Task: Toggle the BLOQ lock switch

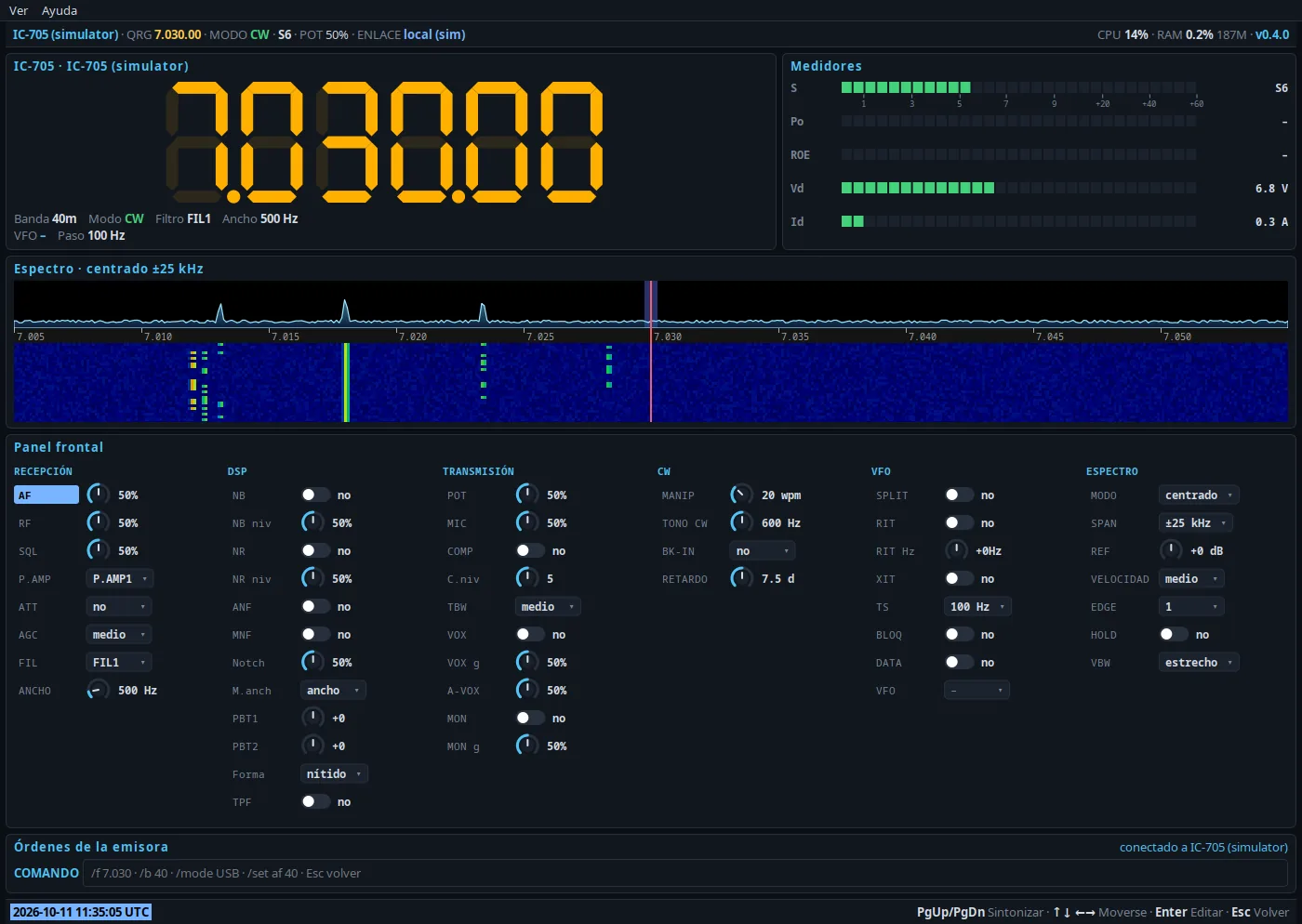Action: (959, 635)
